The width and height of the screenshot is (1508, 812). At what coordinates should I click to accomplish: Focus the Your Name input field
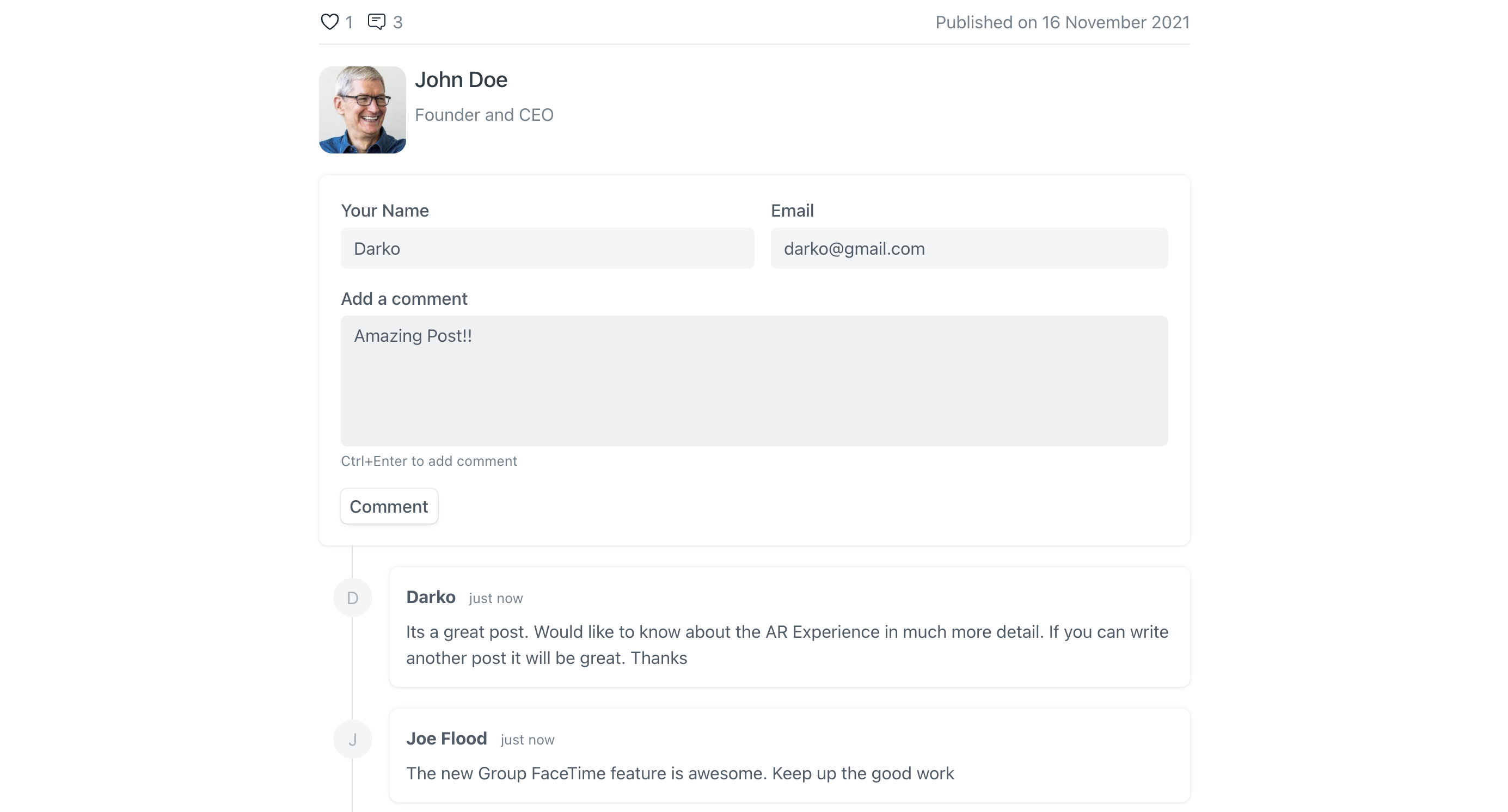coord(547,248)
